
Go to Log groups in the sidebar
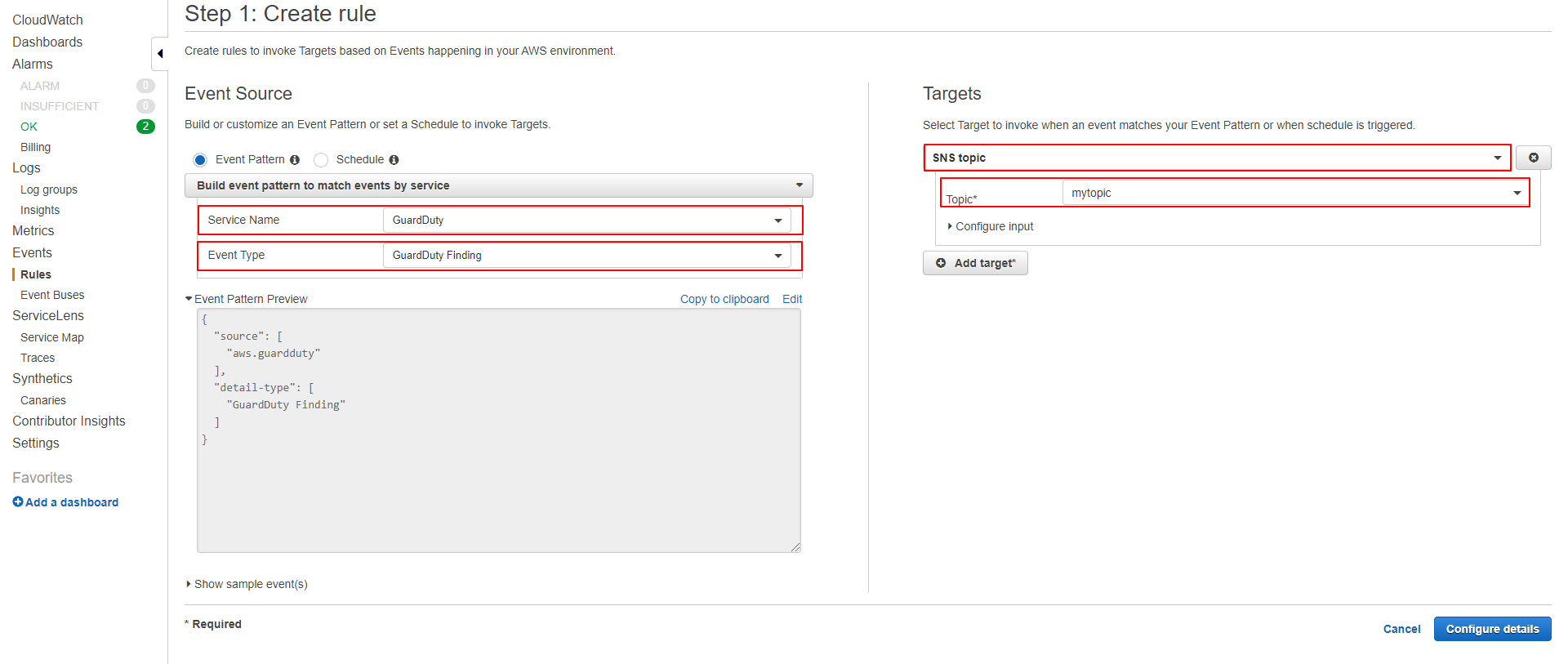(49, 189)
